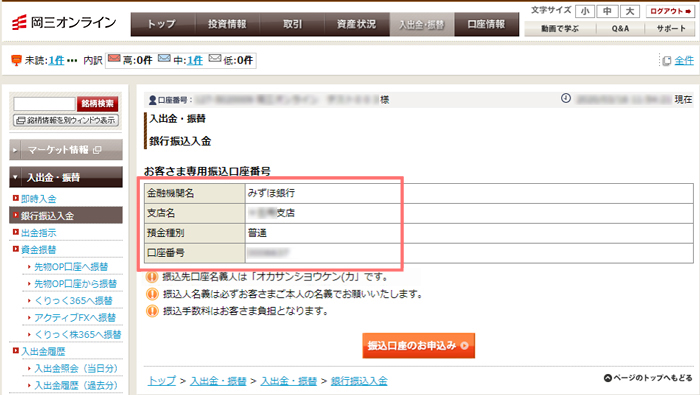This screenshot has width=700, height=395.
Task: Click the 普通 deposit type cell
Action: [x=469, y=233]
